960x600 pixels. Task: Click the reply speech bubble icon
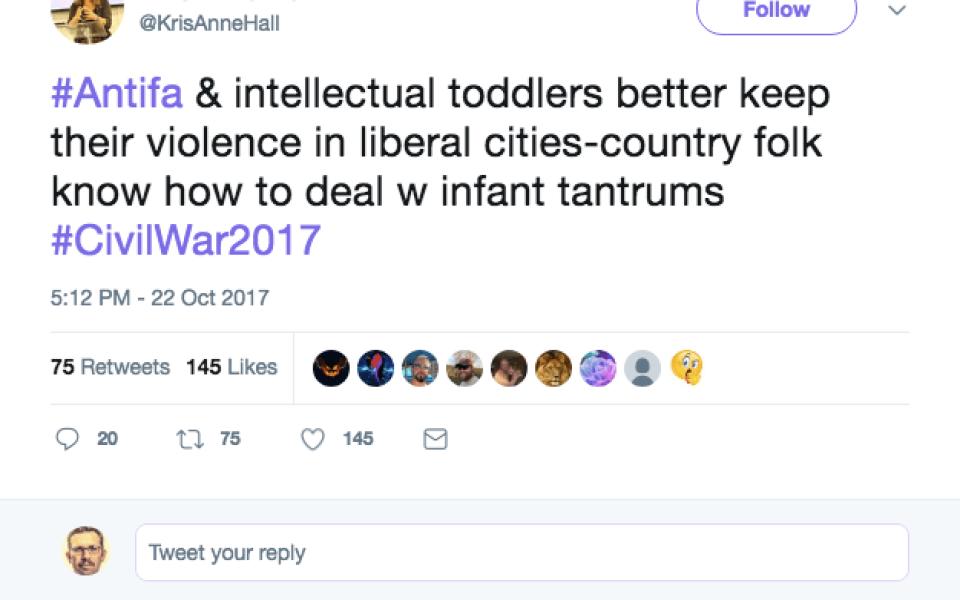coord(68,439)
